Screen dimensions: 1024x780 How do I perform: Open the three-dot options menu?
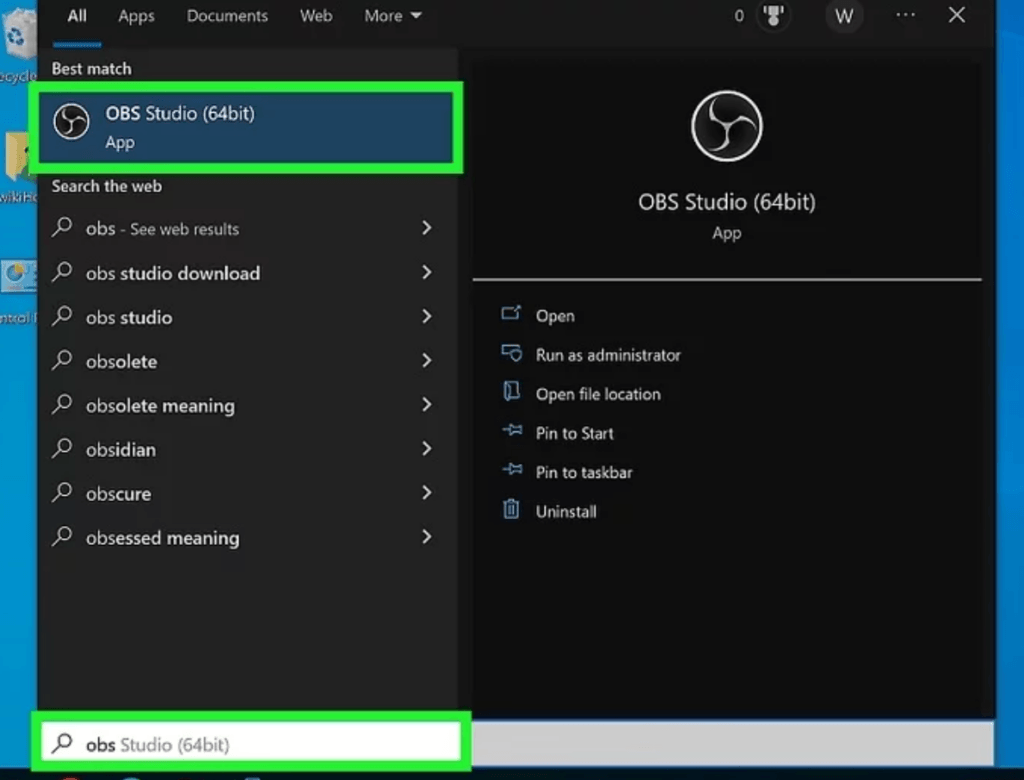[x=905, y=15]
